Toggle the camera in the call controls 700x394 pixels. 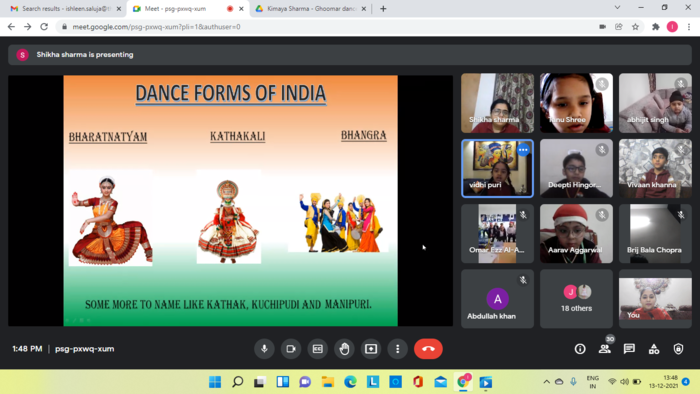[291, 349]
